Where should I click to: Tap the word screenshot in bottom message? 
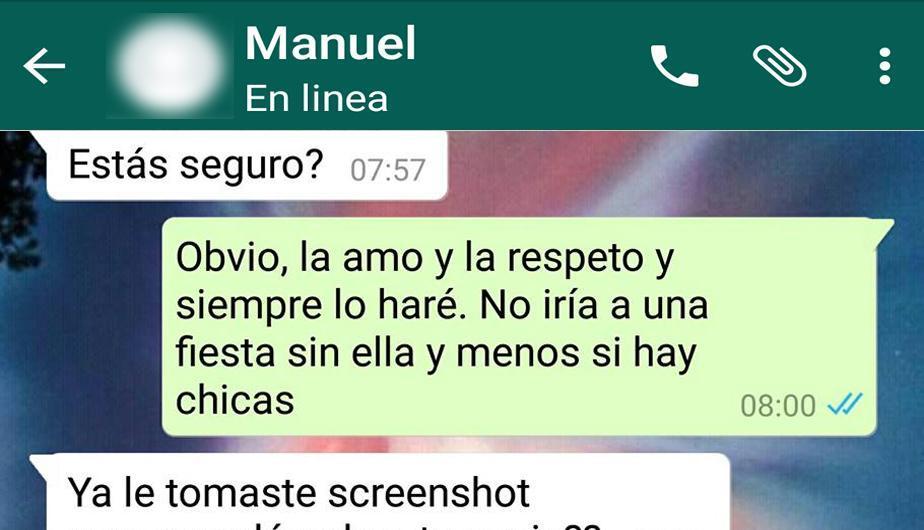pyautogui.click(x=428, y=493)
